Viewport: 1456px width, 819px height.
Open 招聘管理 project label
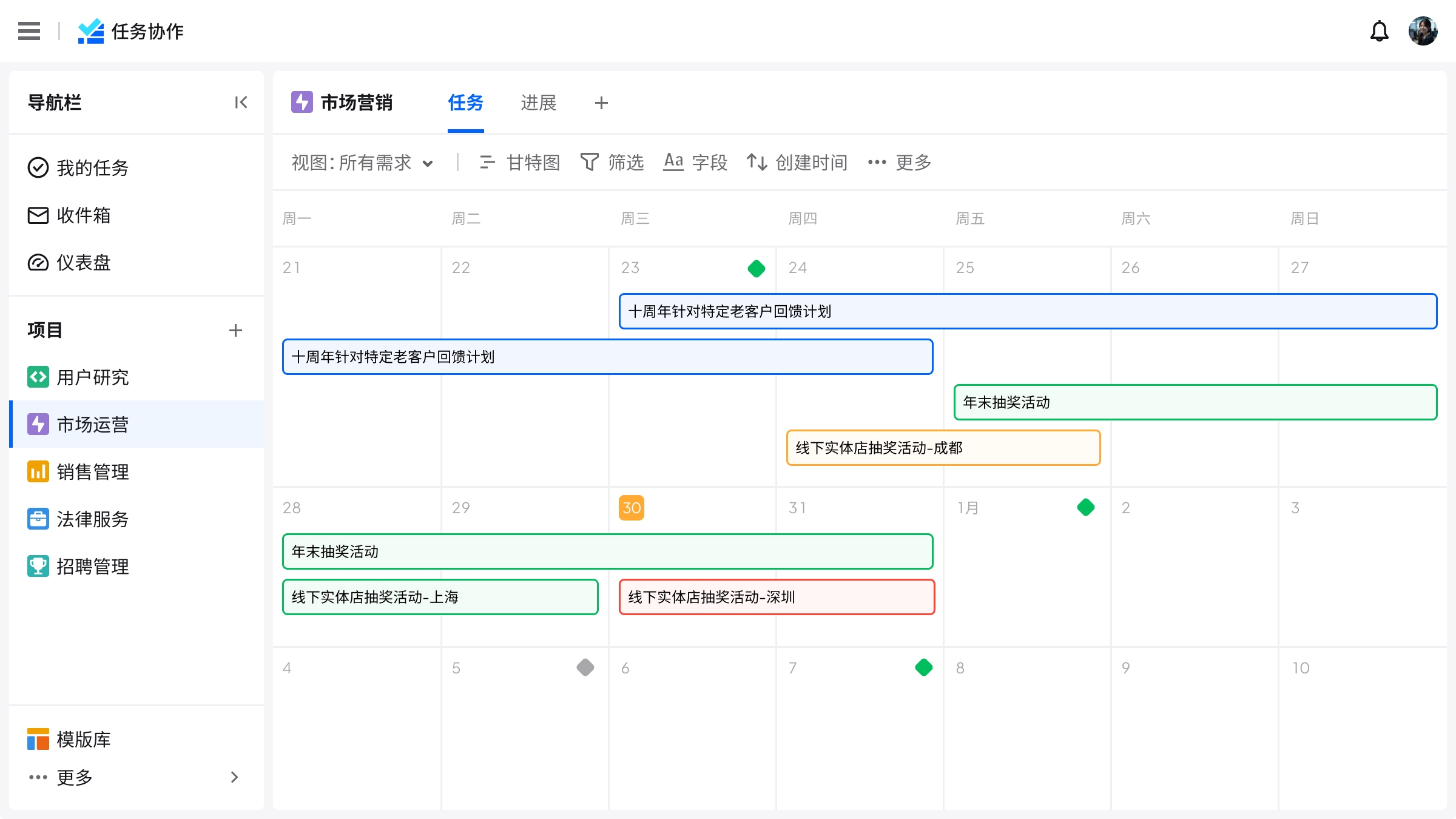coord(93,566)
